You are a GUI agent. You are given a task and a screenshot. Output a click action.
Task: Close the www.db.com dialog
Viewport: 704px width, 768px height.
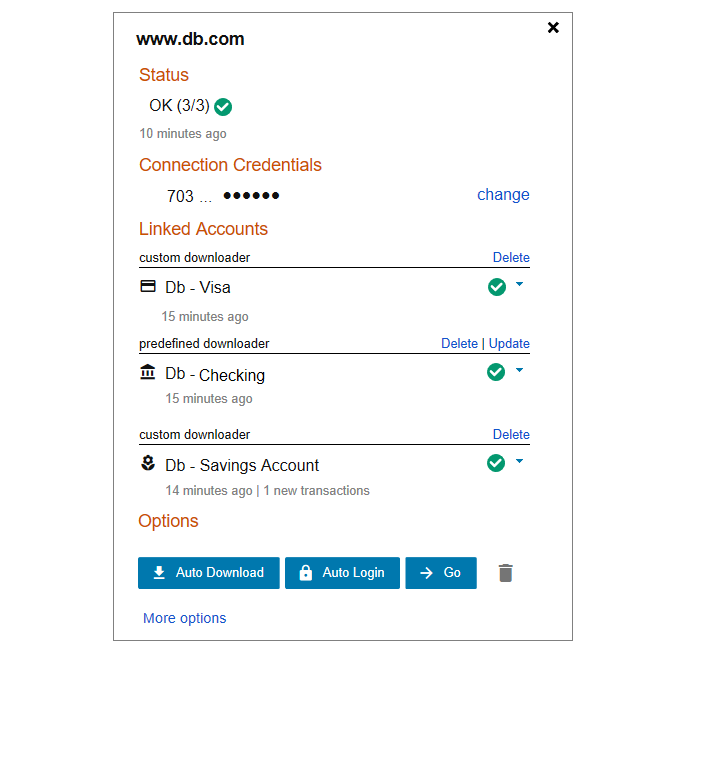coord(553,28)
